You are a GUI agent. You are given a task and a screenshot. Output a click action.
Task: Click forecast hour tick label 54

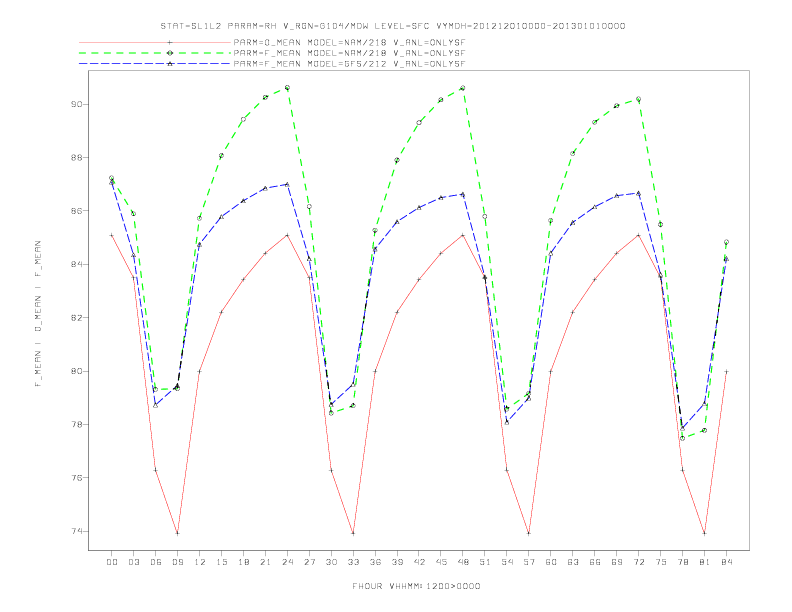[507, 562]
